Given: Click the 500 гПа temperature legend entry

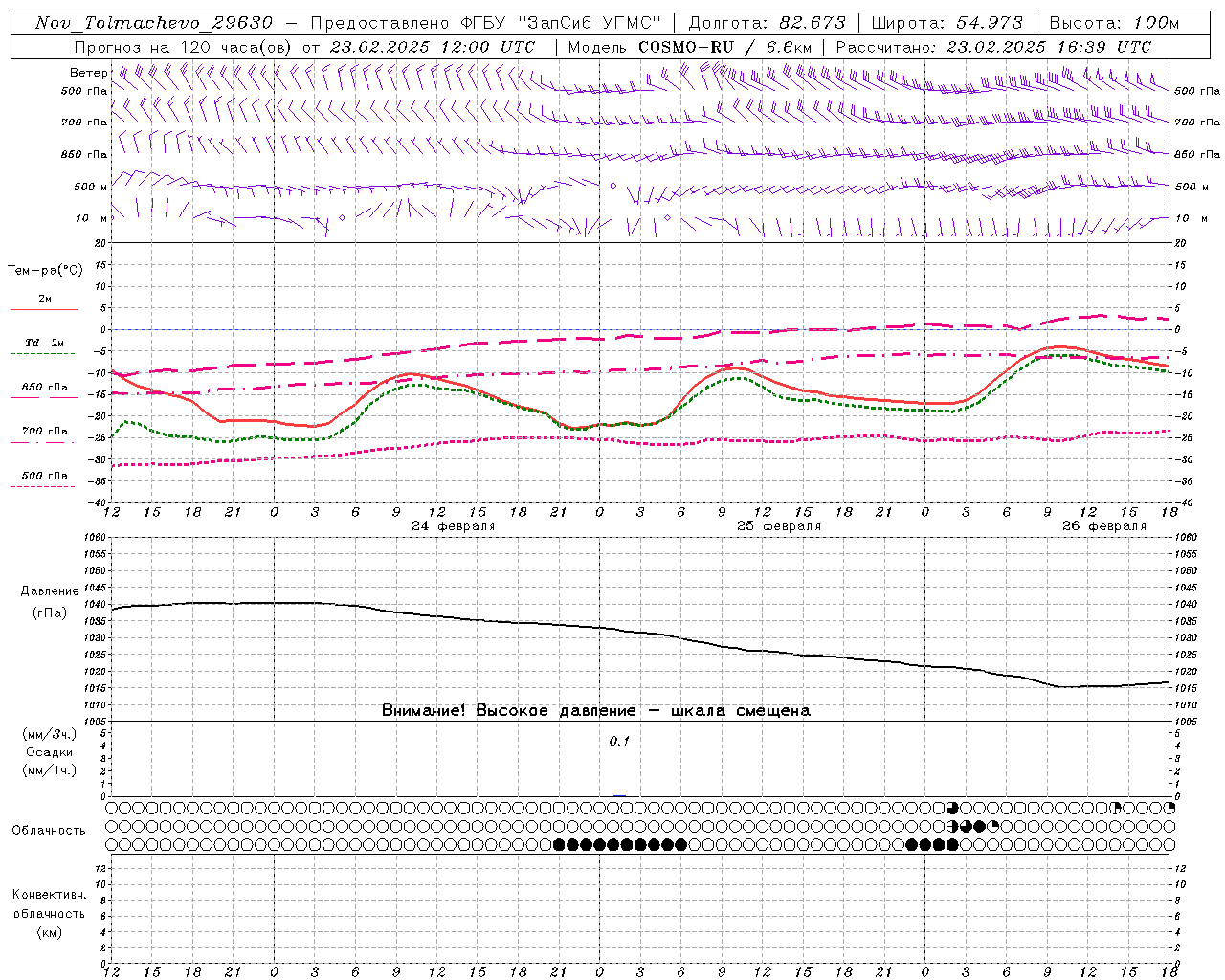Looking at the screenshot, I should (x=45, y=476).
